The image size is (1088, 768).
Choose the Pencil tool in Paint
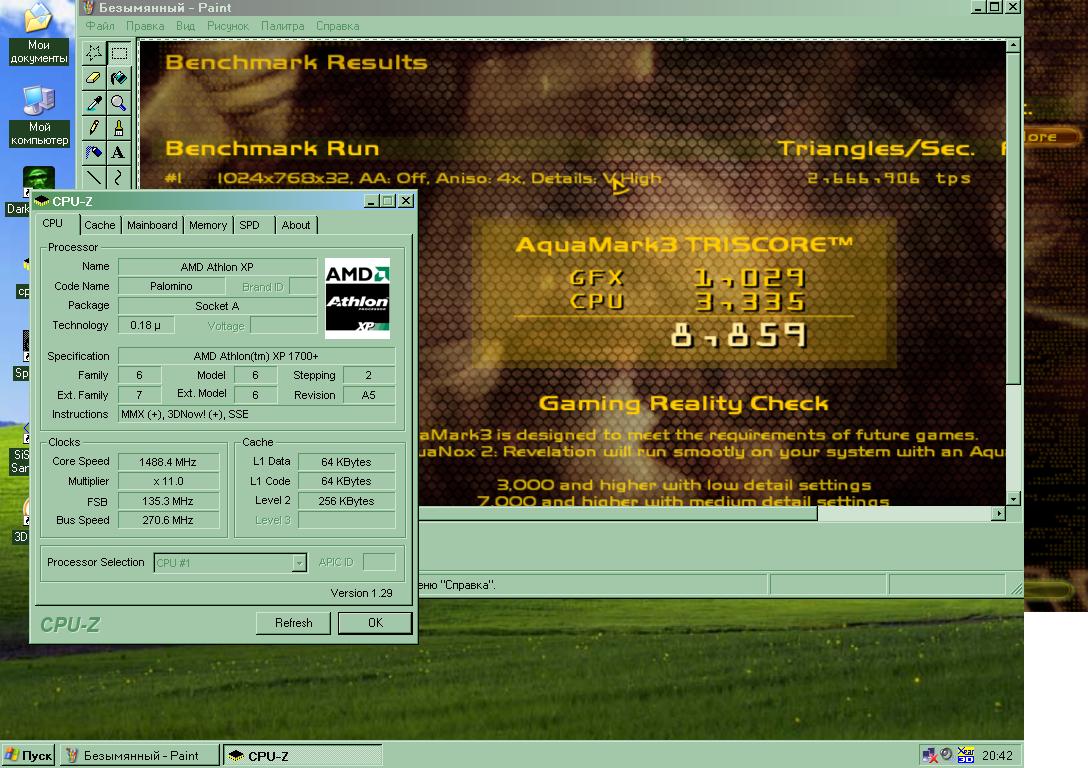click(94, 128)
